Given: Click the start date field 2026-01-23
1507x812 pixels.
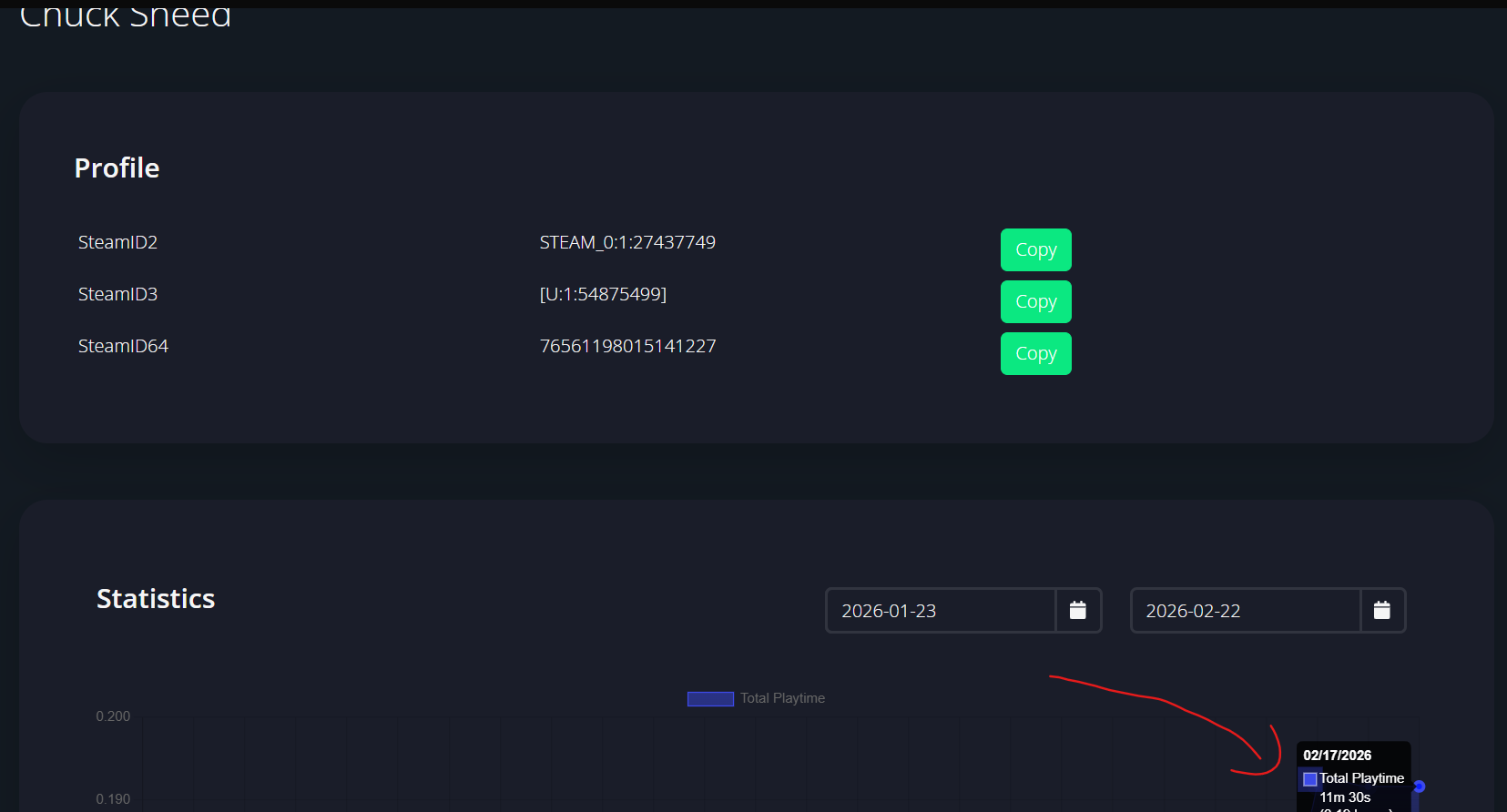Looking at the screenshot, I should 941,610.
